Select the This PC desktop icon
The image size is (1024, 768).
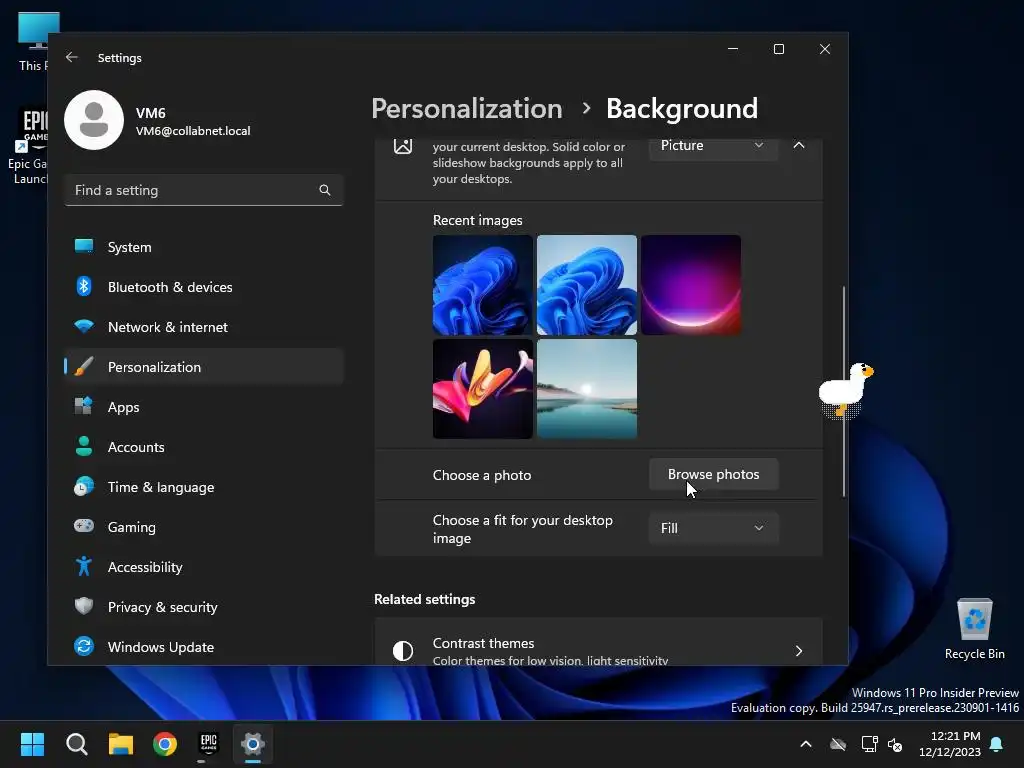31,42
